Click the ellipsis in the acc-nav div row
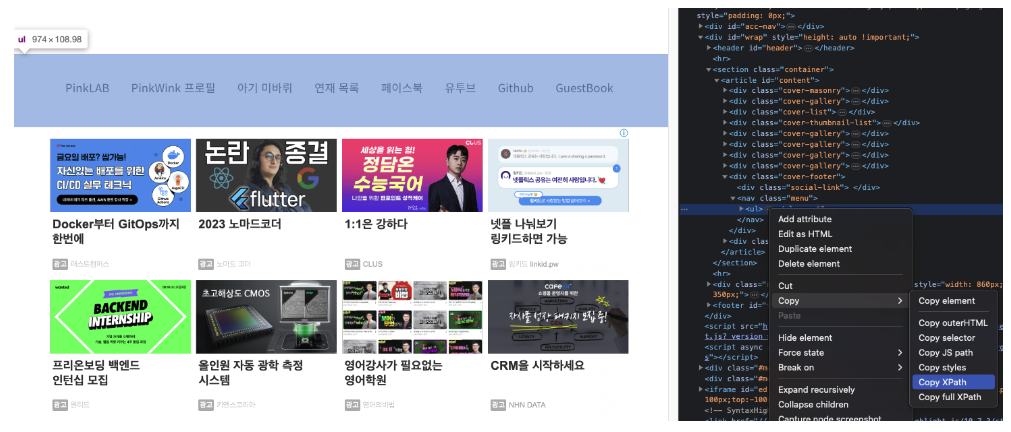This screenshot has width=1011, height=432. 789,26
